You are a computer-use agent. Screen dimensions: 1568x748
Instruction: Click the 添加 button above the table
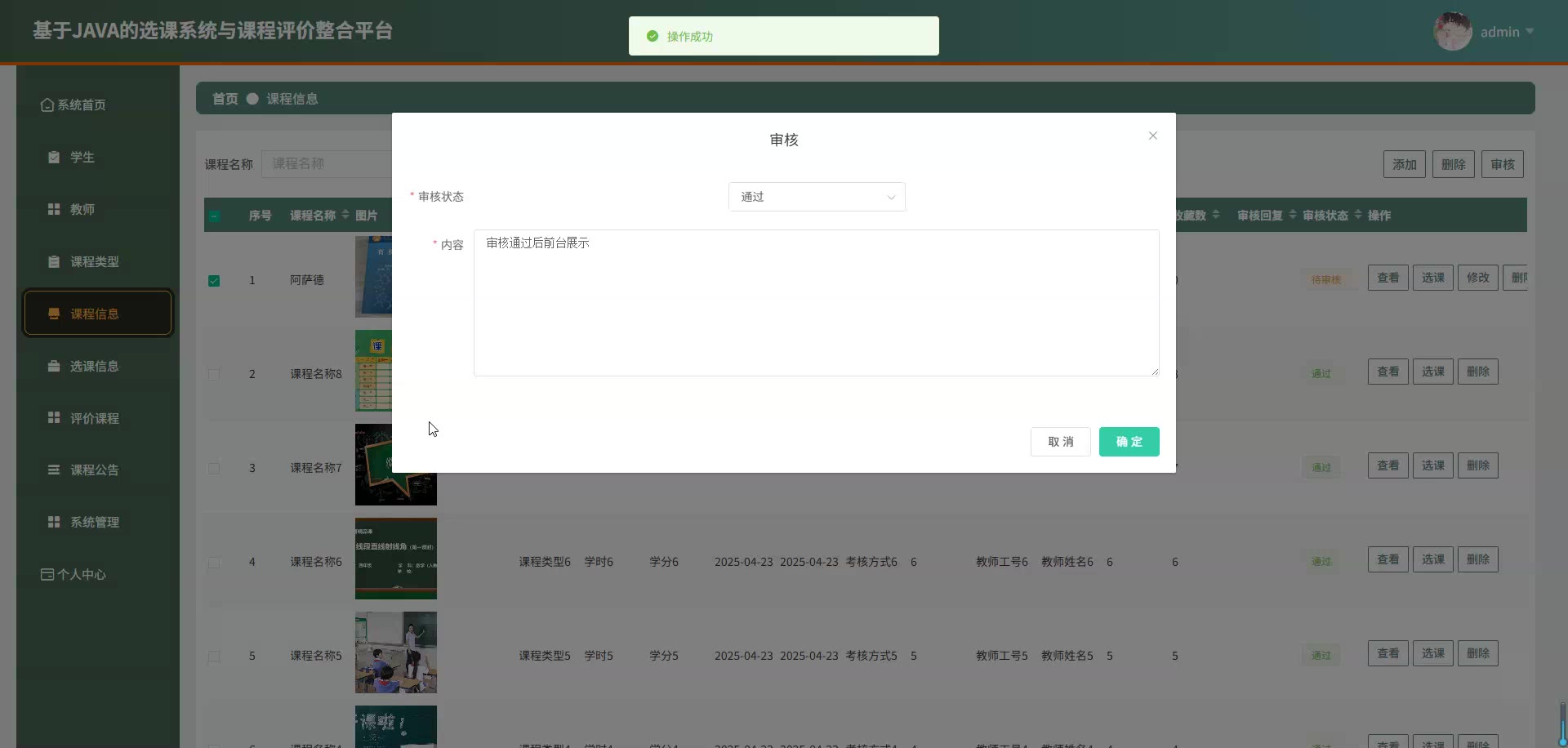(1405, 164)
